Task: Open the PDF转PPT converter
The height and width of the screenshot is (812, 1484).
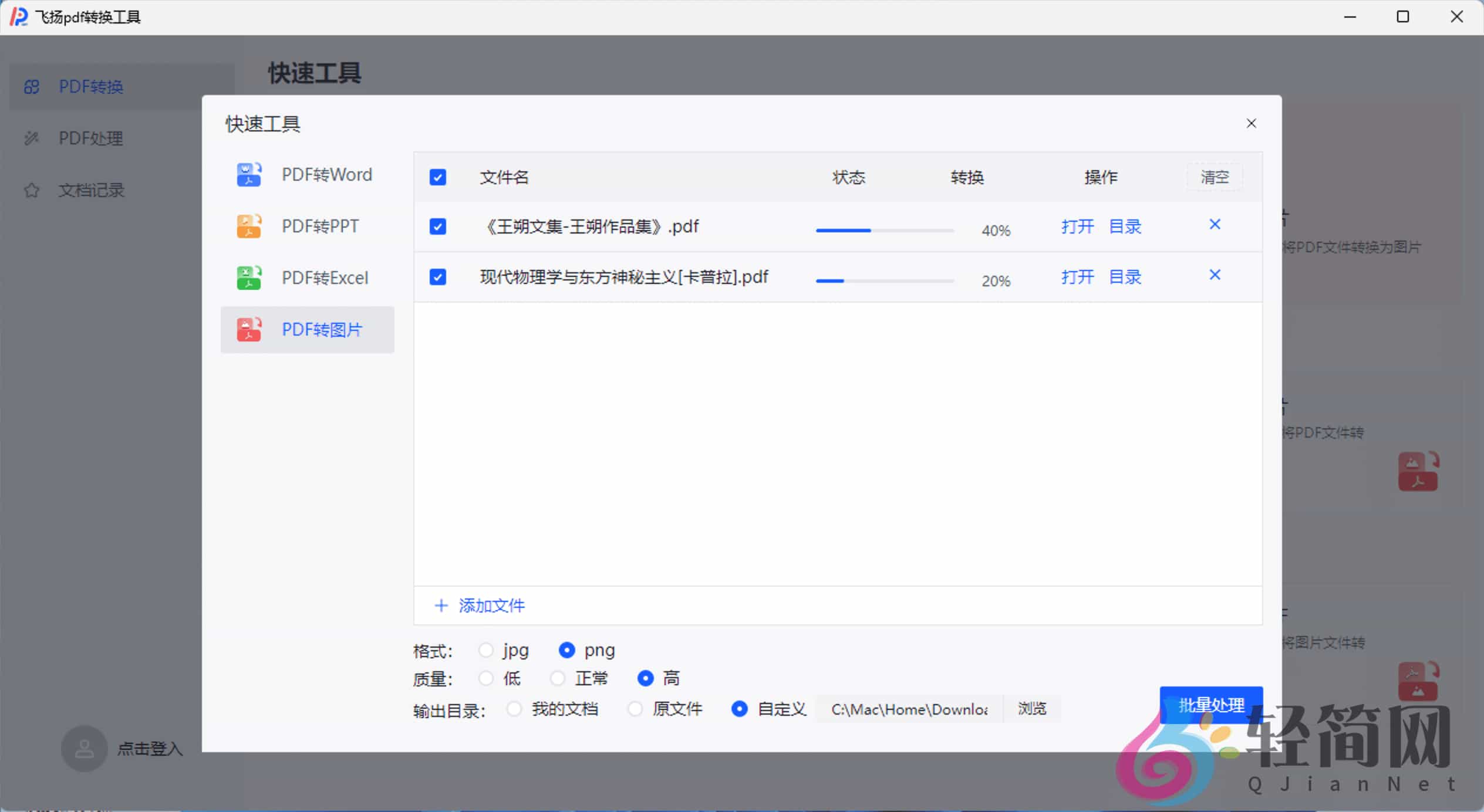Action: [x=319, y=225]
